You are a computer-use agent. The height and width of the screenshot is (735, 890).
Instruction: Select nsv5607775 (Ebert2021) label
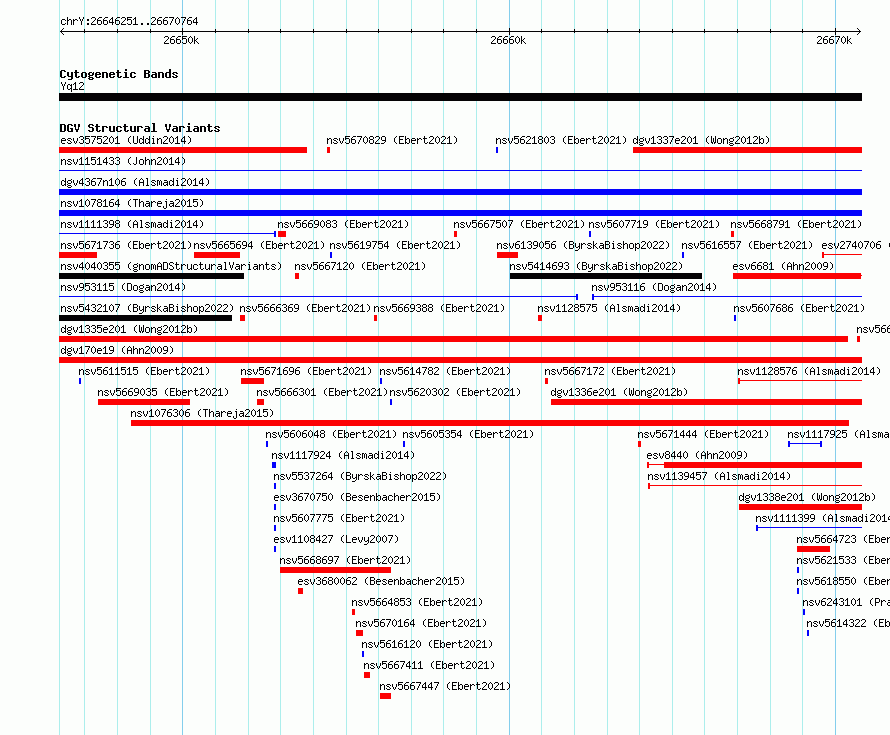(x=339, y=518)
